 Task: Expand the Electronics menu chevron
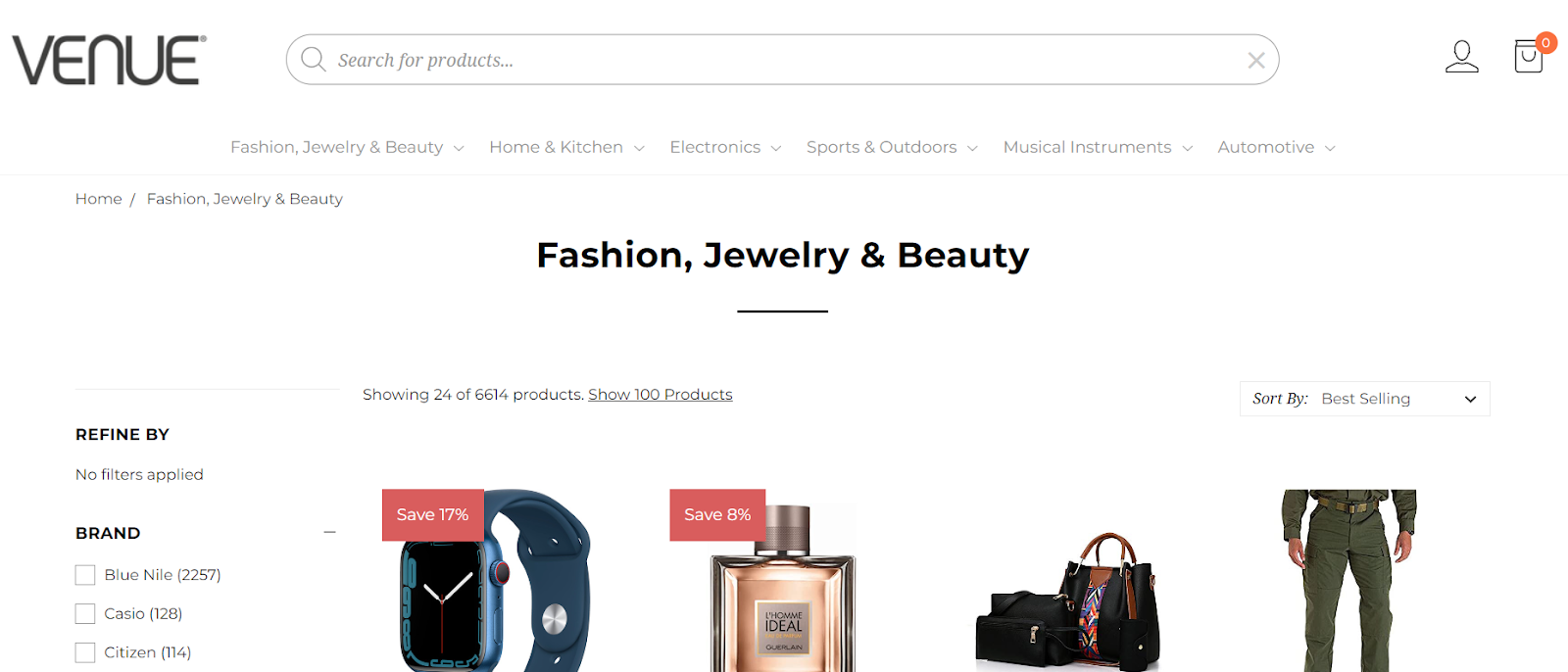point(776,148)
